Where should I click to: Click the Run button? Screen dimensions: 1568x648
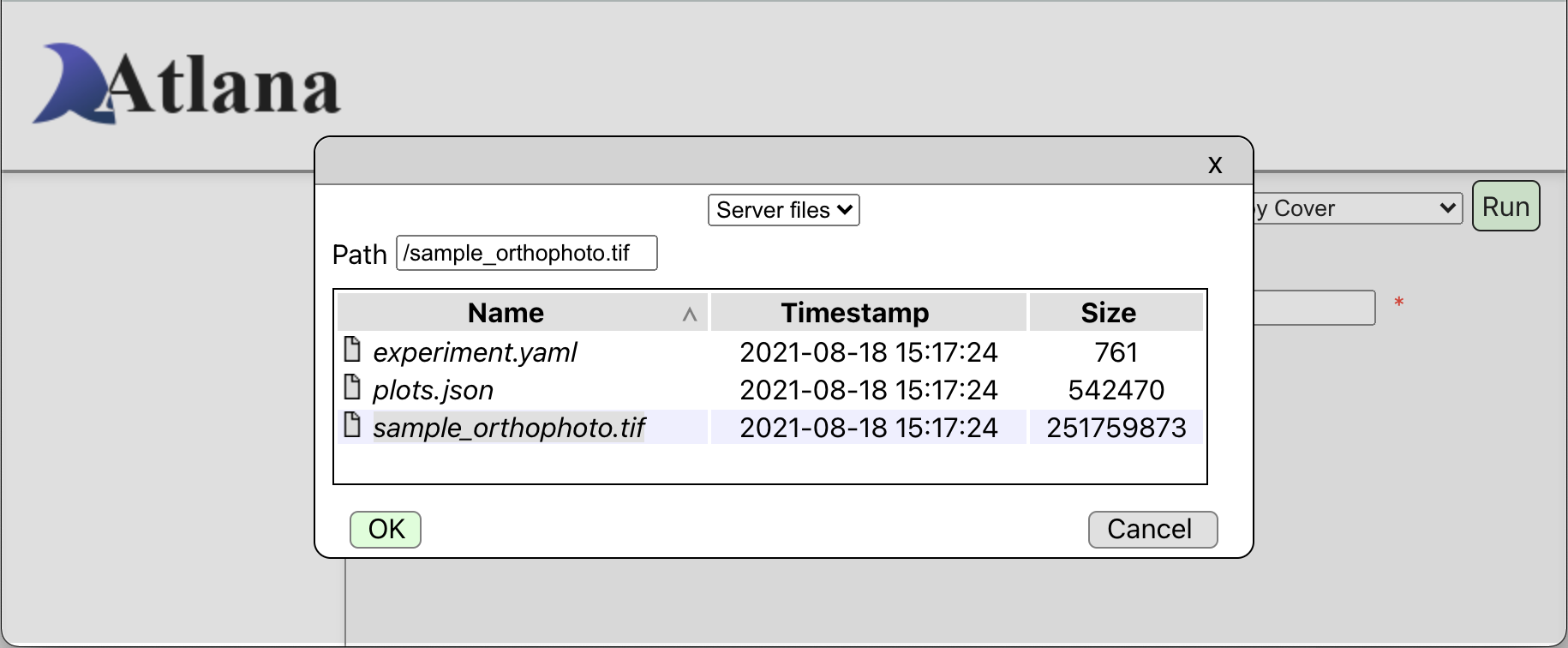pos(1506,207)
